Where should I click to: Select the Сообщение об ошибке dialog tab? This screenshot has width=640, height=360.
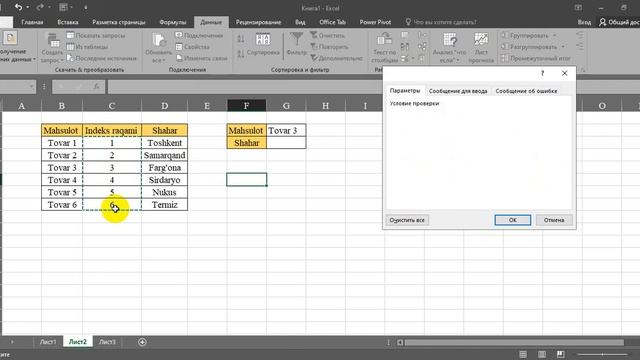[x=526, y=91]
